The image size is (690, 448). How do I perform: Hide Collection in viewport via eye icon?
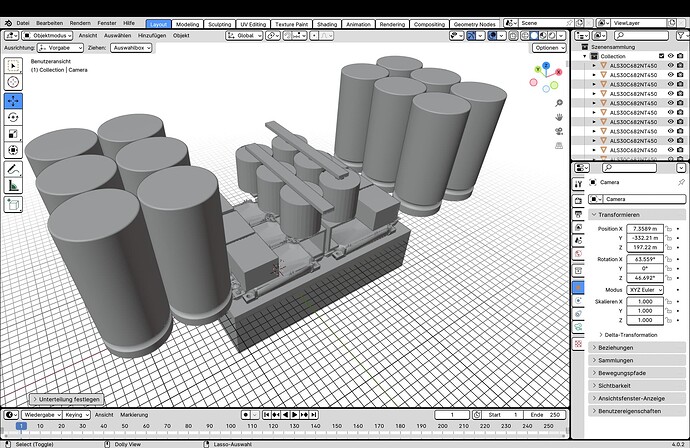click(x=671, y=56)
